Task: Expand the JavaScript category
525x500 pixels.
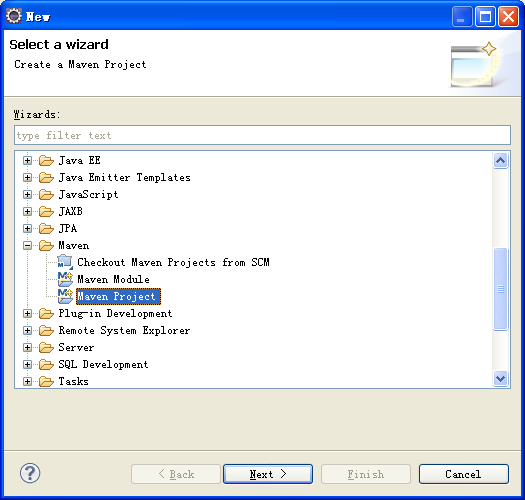Action: (x=27, y=195)
